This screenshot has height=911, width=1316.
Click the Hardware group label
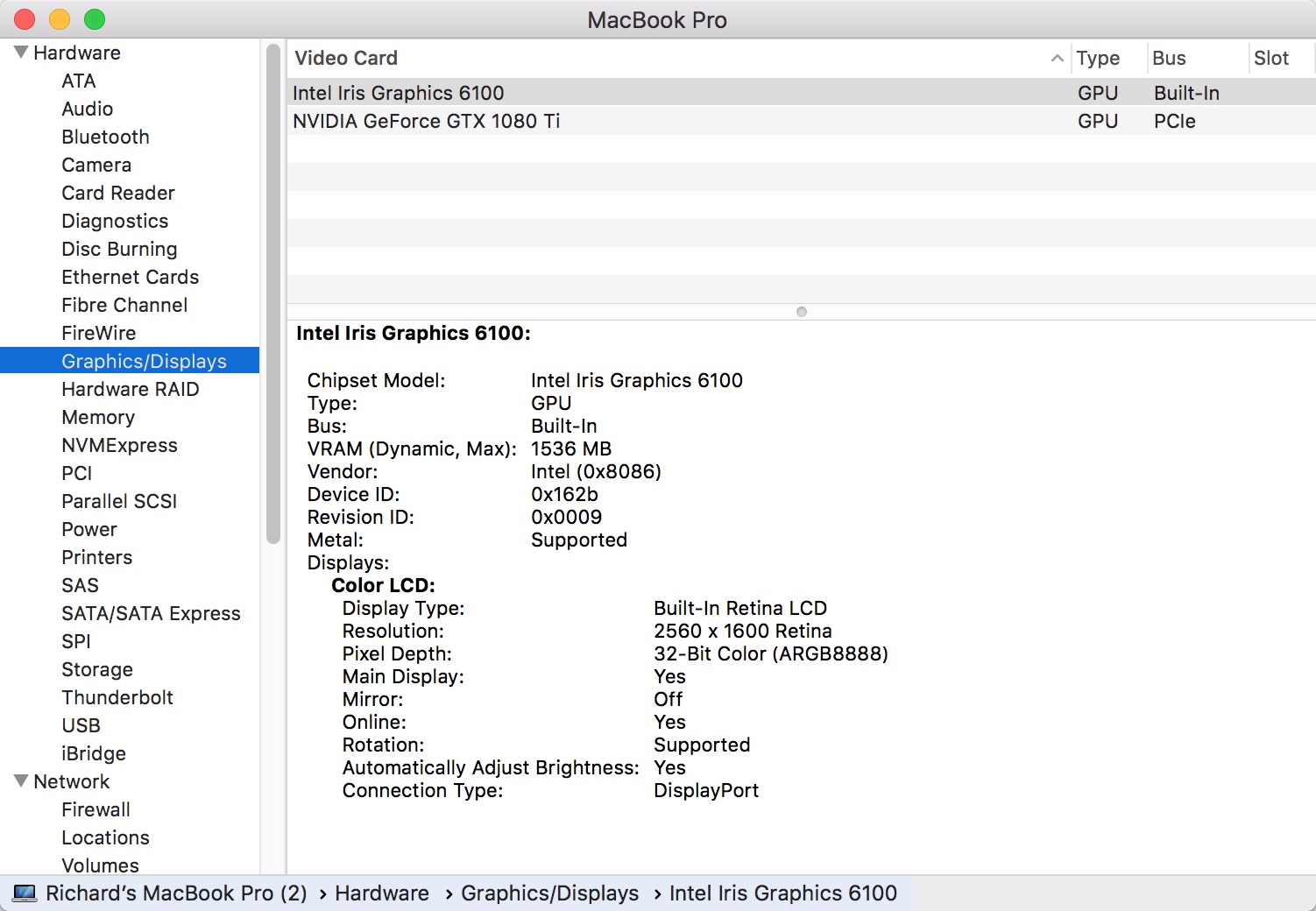(x=77, y=53)
